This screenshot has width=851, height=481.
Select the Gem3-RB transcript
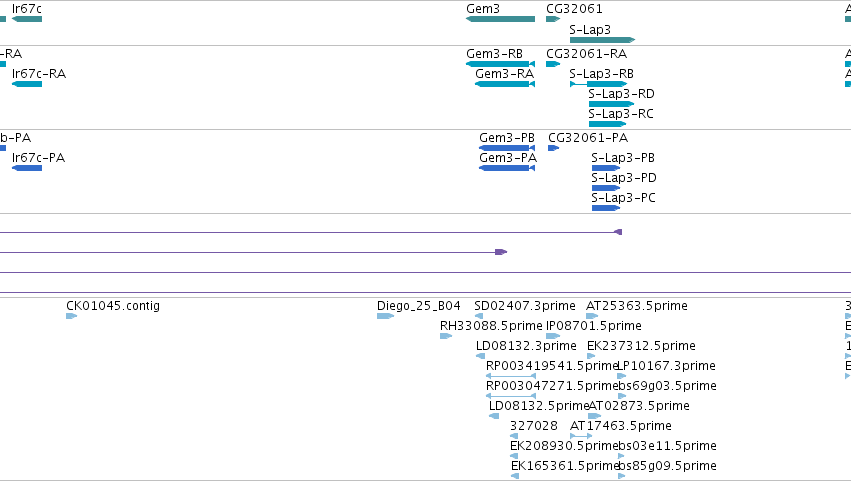point(500,64)
